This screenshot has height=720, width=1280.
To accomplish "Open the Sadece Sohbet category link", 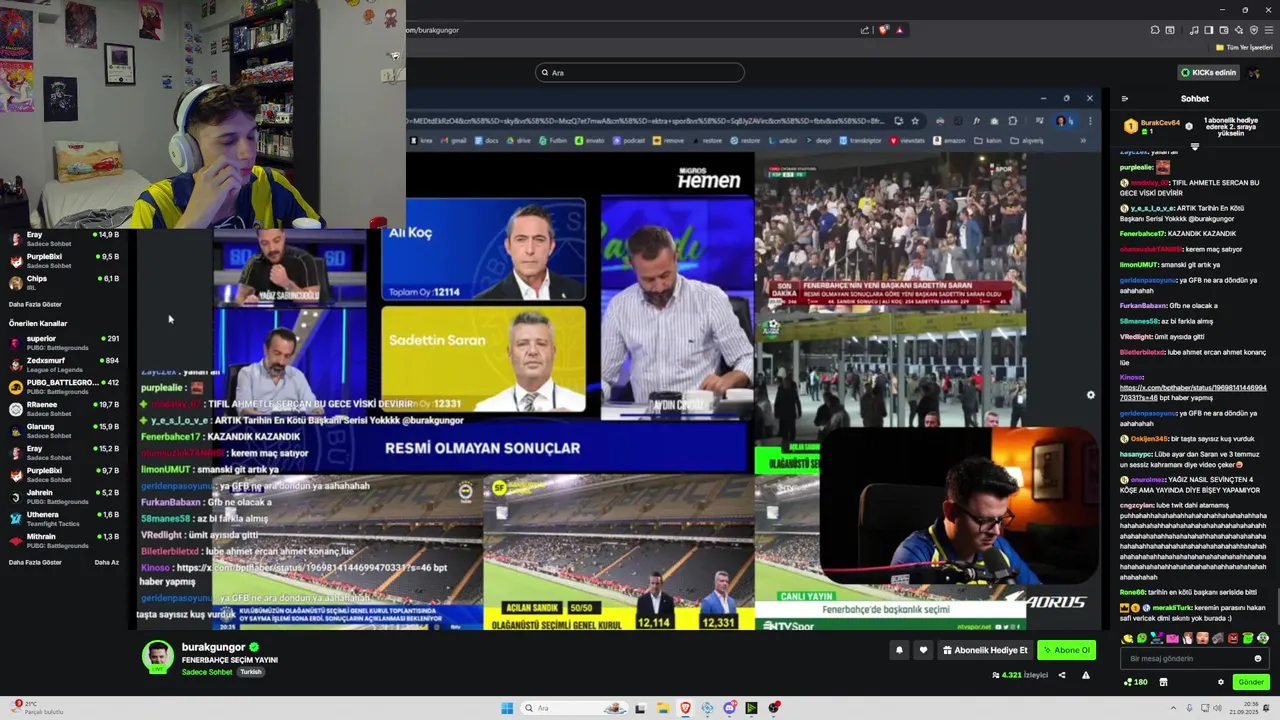I will (207, 672).
